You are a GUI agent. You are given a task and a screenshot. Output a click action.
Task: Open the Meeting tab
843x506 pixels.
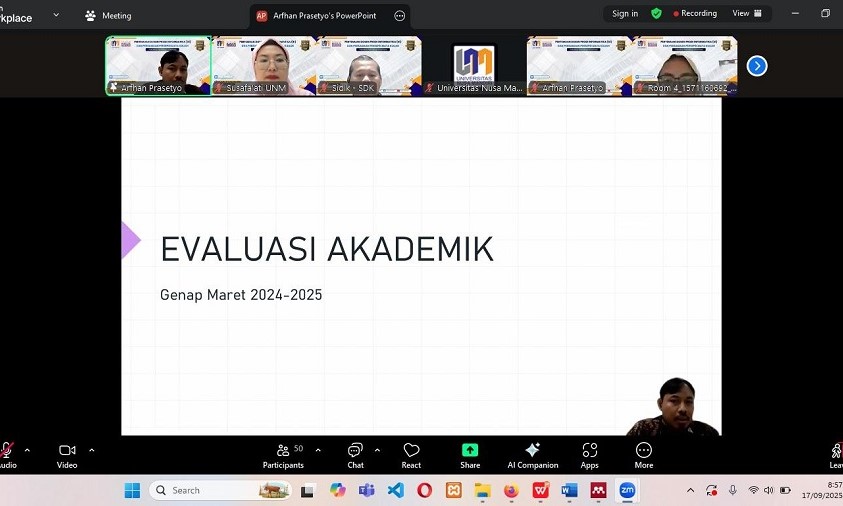pyautogui.click(x=108, y=16)
